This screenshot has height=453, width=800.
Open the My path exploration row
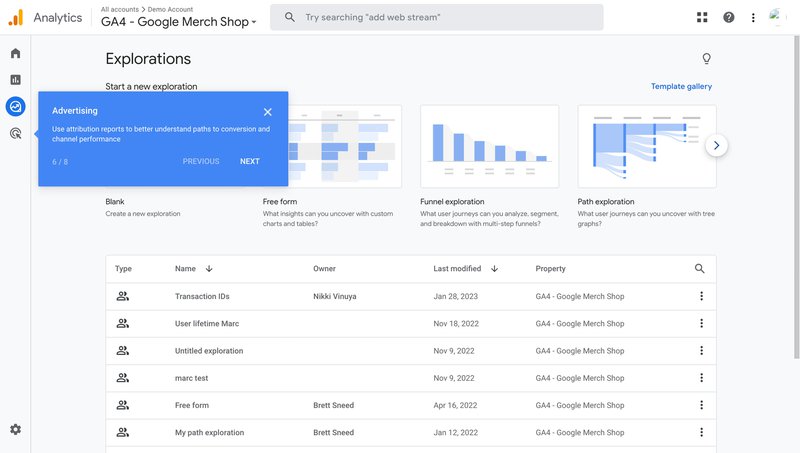[209, 433]
